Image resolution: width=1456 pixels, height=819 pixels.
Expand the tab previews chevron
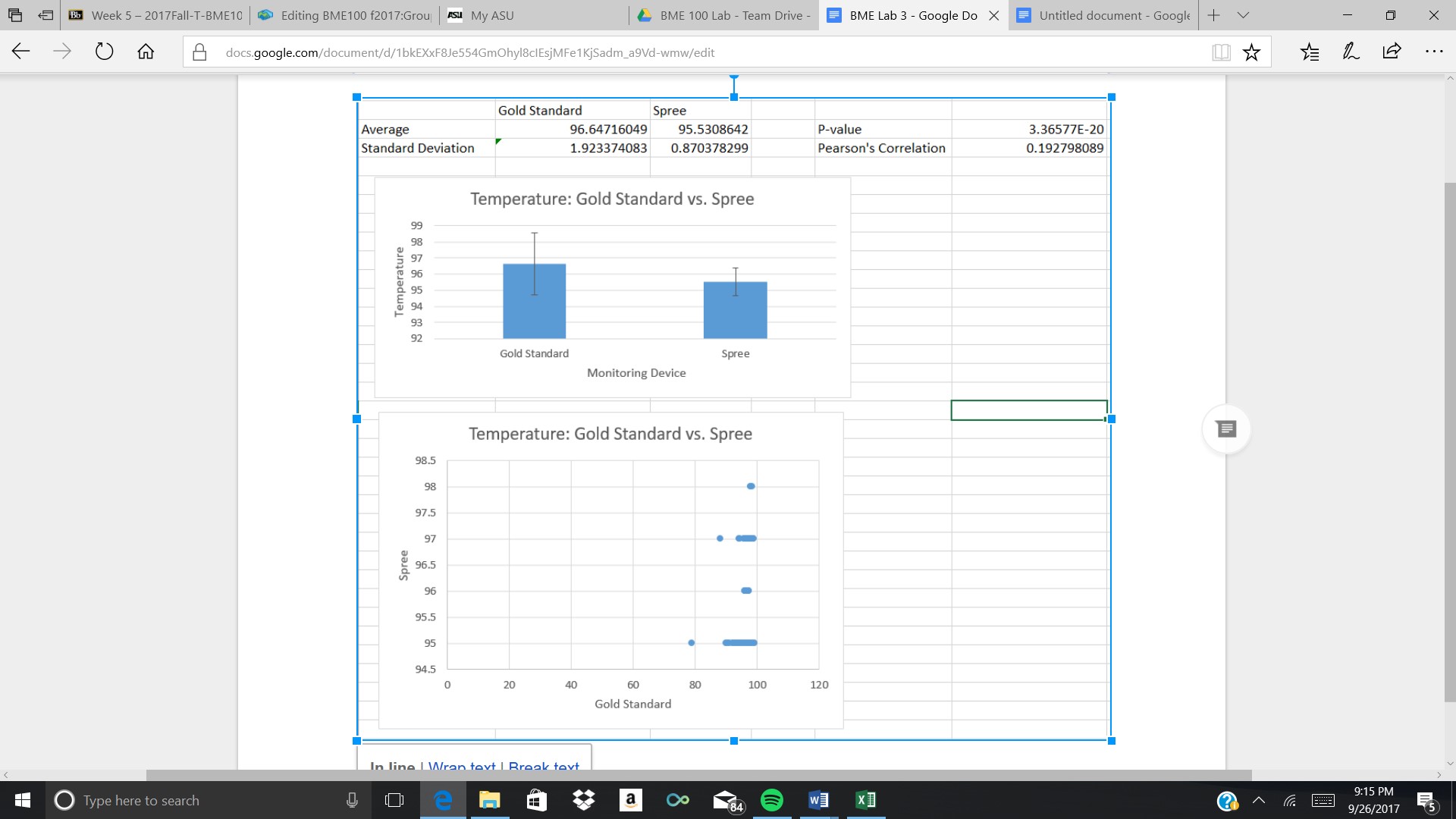click(1243, 15)
